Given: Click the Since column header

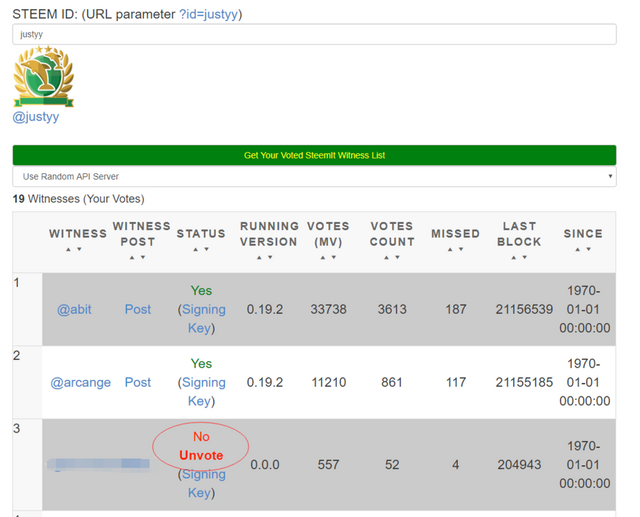Looking at the screenshot, I should [x=583, y=234].
